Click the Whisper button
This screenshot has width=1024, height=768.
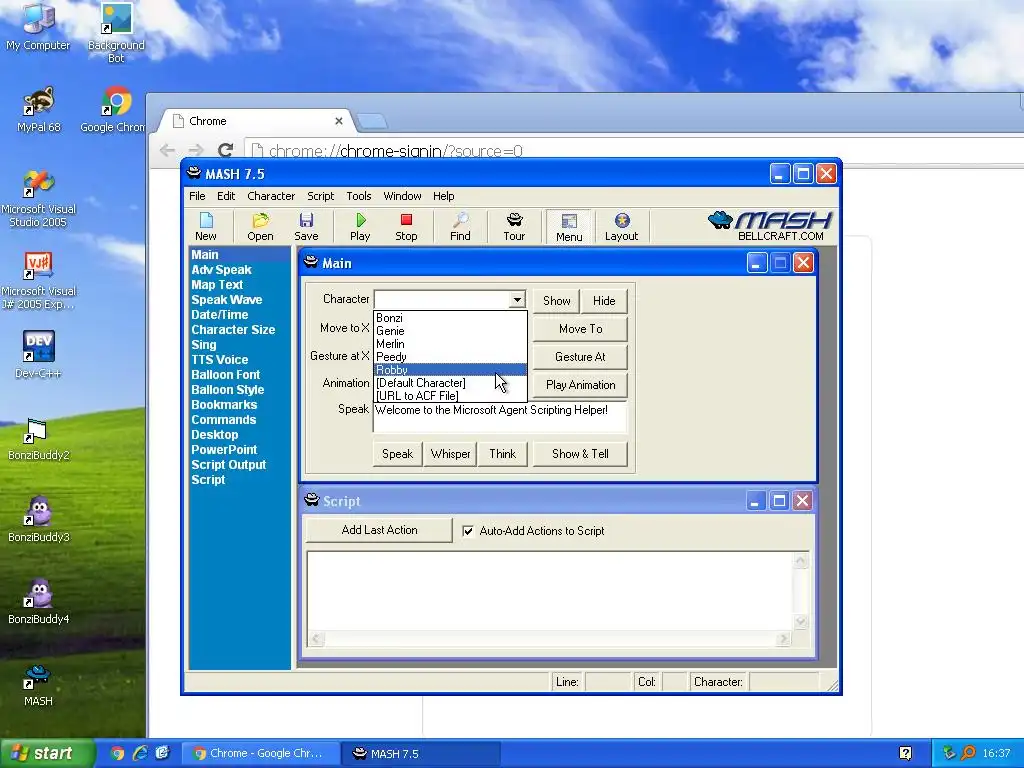(451, 454)
